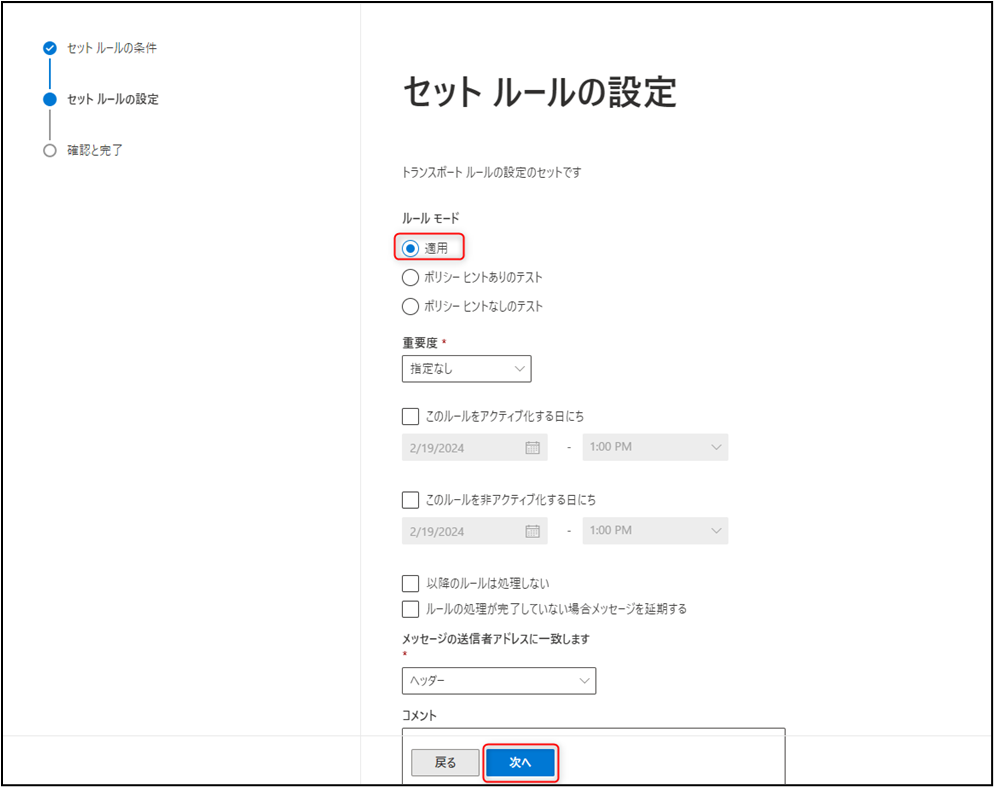Open the 重要度 severity dropdown
The height and width of the screenshot is (787, 994).
[x=466, y=368]
